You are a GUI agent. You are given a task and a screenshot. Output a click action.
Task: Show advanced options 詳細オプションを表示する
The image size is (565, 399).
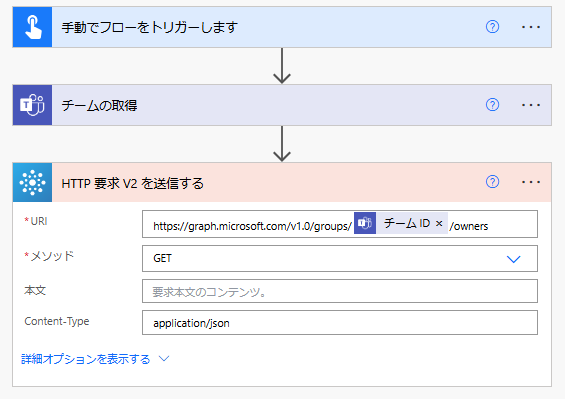tap(85, 359)
